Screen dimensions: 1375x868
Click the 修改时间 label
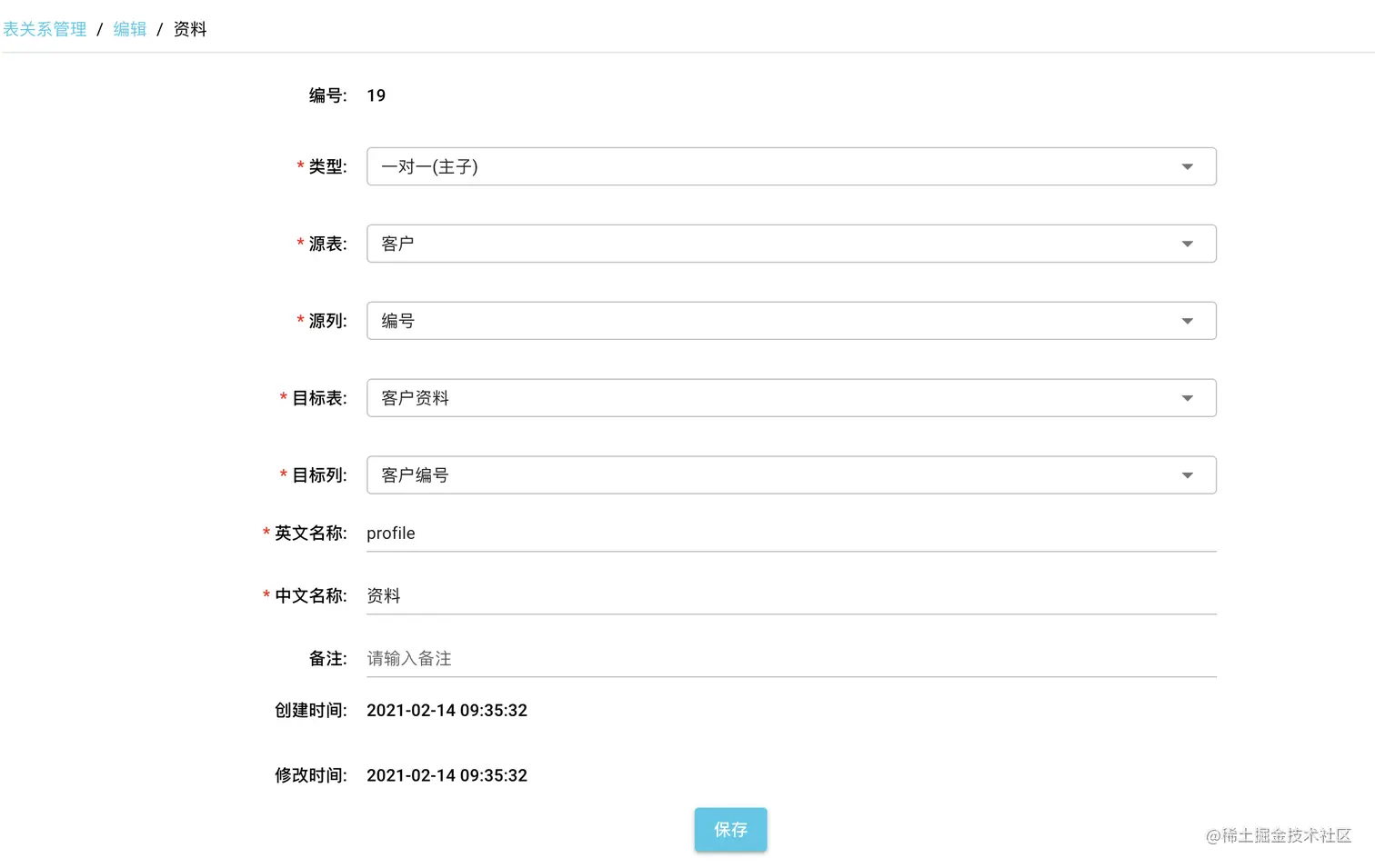[311, 775]
